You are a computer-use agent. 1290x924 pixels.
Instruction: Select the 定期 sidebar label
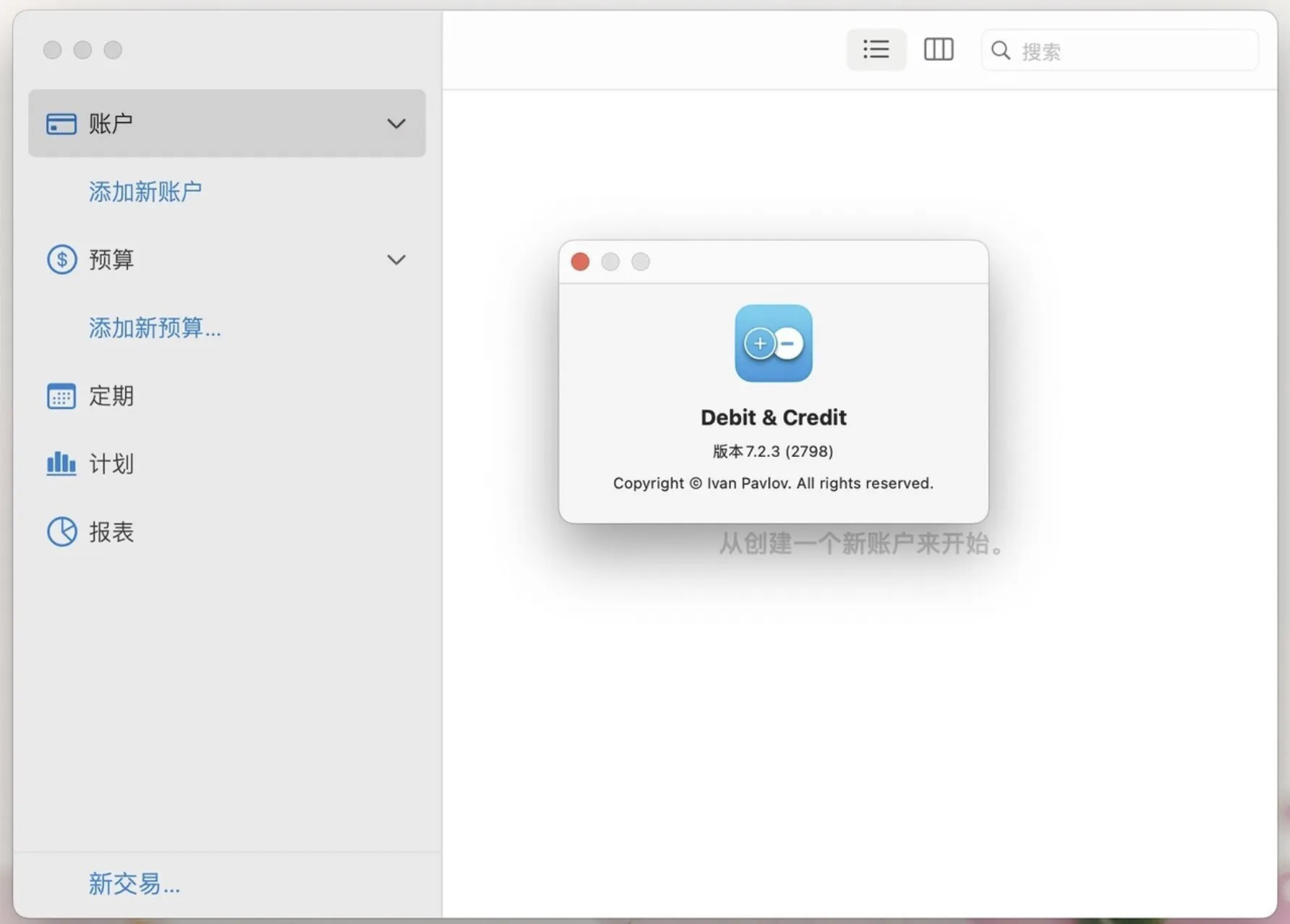pyautogui.click(x=111, y=396)
